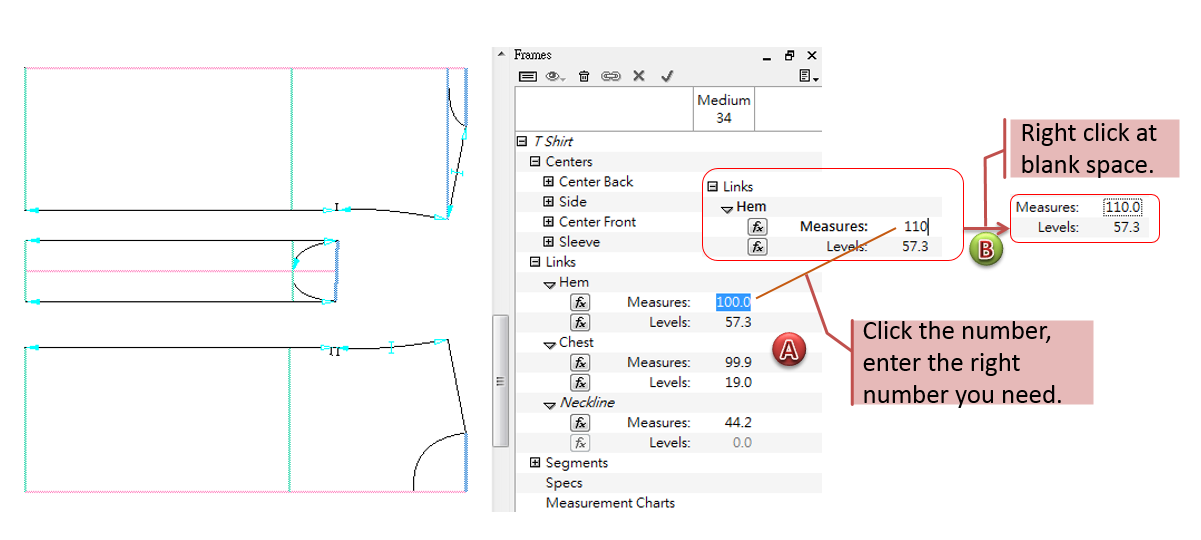Collapse the T Shirt root node
Screen dimensions: 1201x540
[x=522, y=142]
